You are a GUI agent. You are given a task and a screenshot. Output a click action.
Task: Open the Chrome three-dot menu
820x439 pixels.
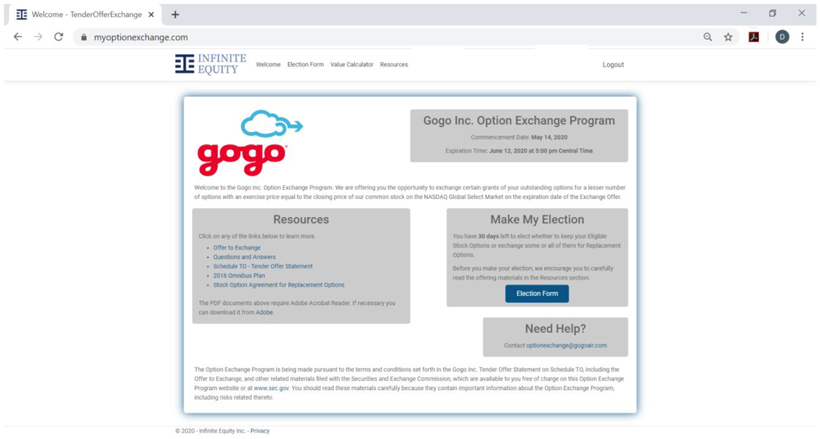point(802,37)
